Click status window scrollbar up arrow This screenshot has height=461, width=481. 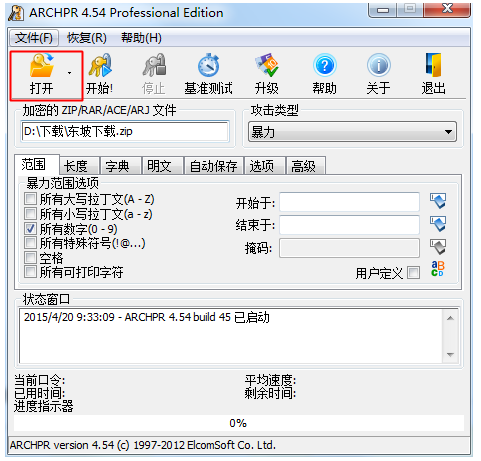(x=450, y=318)
